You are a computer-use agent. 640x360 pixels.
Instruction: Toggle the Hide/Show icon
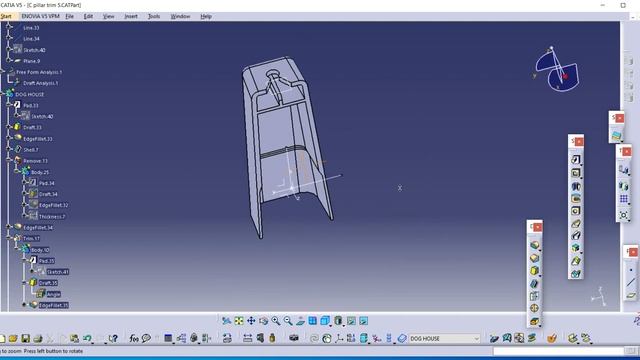point(351,321)
